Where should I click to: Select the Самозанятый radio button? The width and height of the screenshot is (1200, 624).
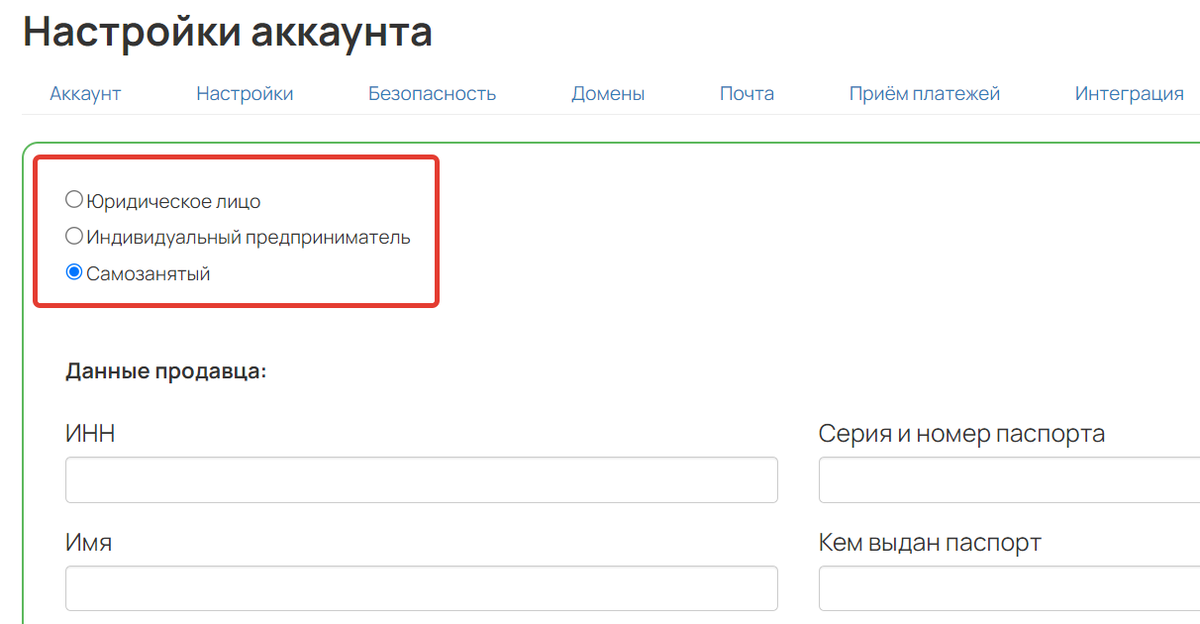coord(74,271)
